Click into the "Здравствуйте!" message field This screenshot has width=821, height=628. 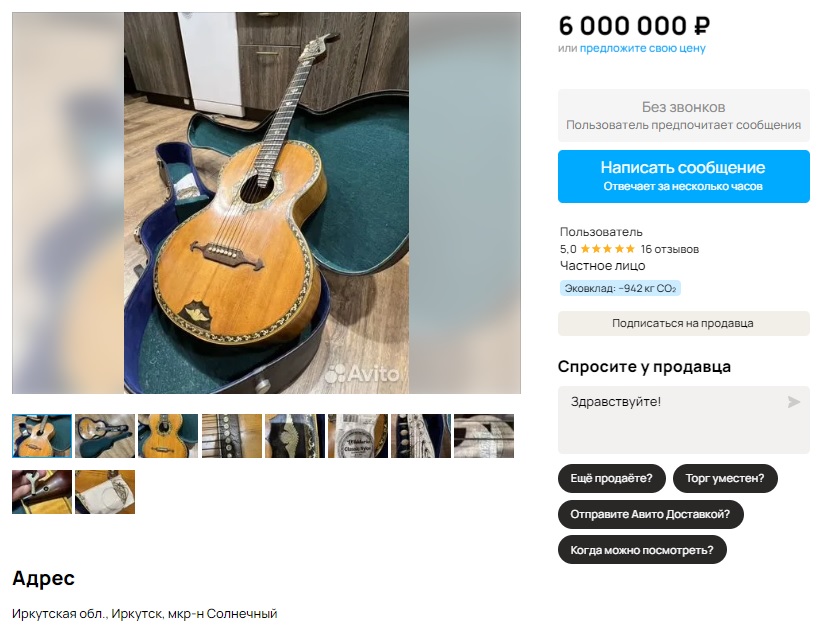coord(683,420)
